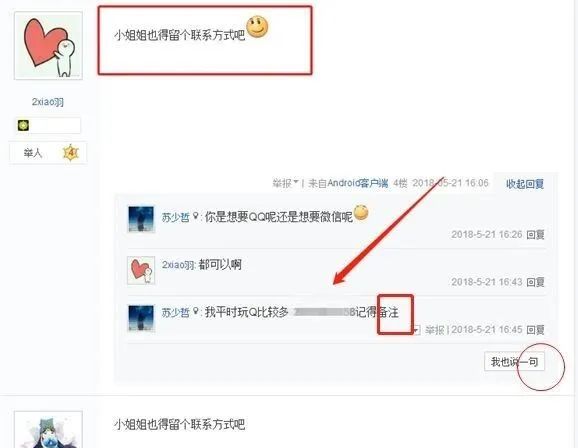Image resolution: width=578 pixels, height=448 pixels.
Task: Click the level 4 star badge
Action: [x=71, y=153]
